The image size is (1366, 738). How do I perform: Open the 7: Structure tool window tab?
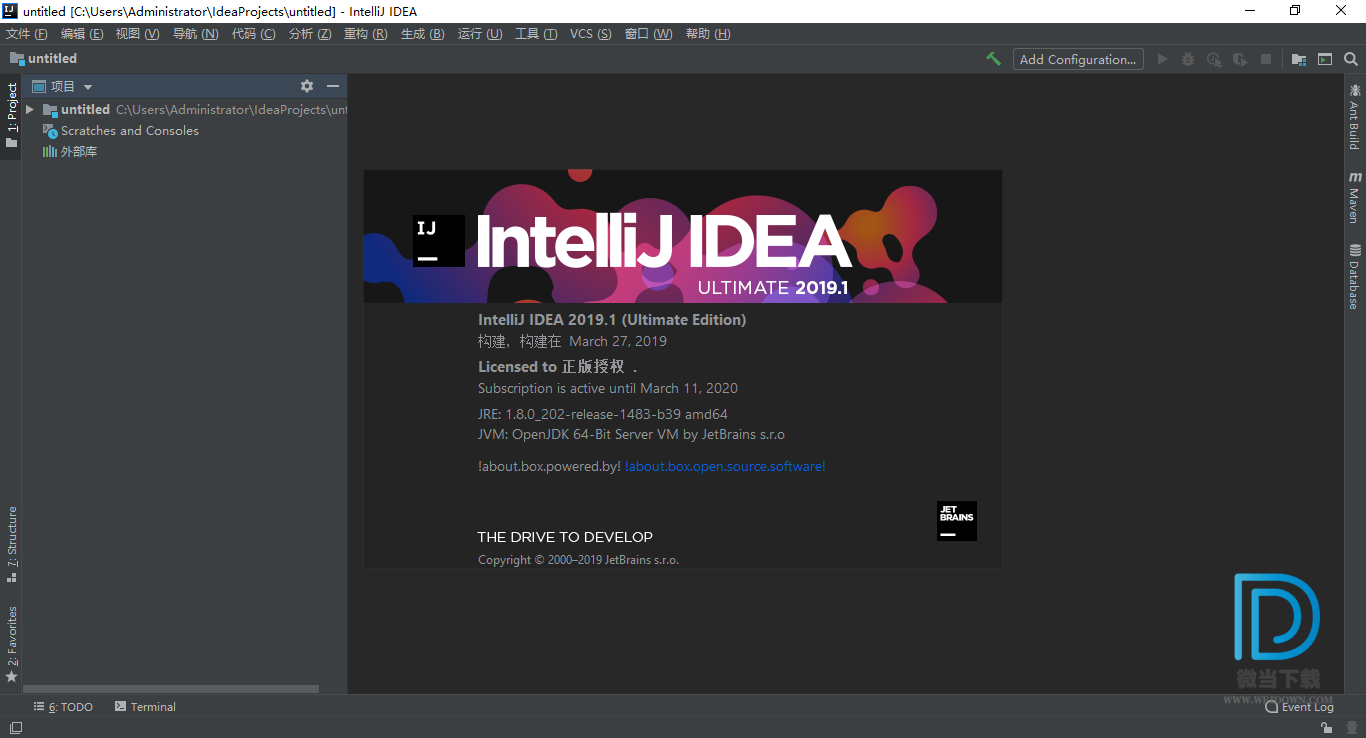(11, 545)
